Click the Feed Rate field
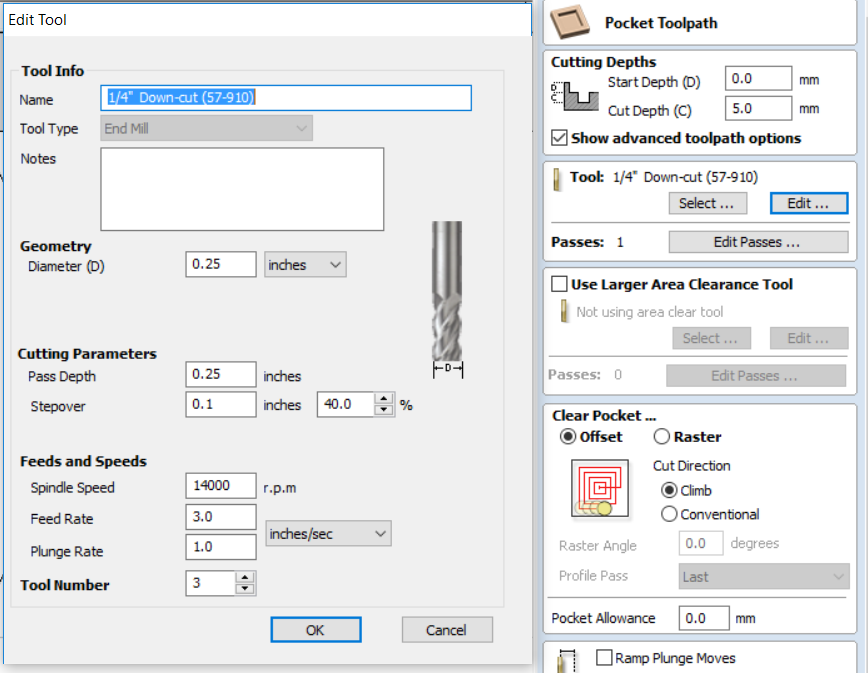Image resolution: width=868 pixels, height=673 pixels. (221, 516)
